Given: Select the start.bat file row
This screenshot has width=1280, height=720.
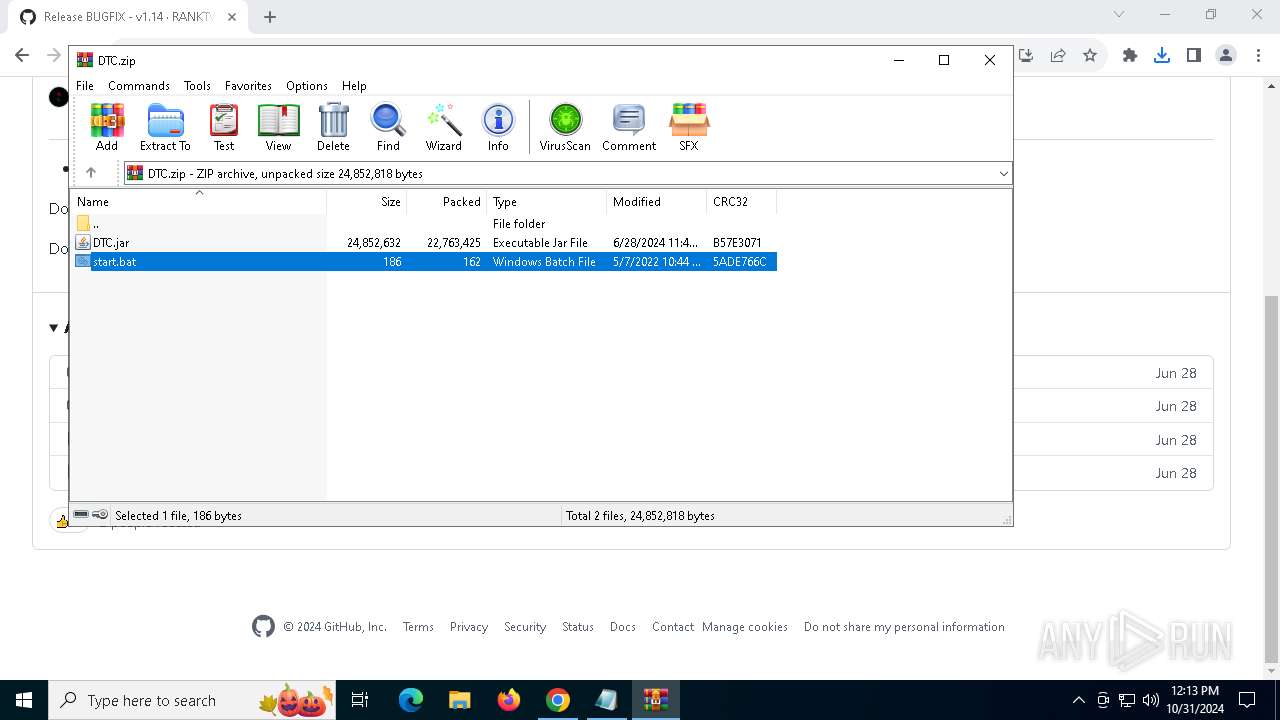Looking at the screenshot, I should coord(423,262).
